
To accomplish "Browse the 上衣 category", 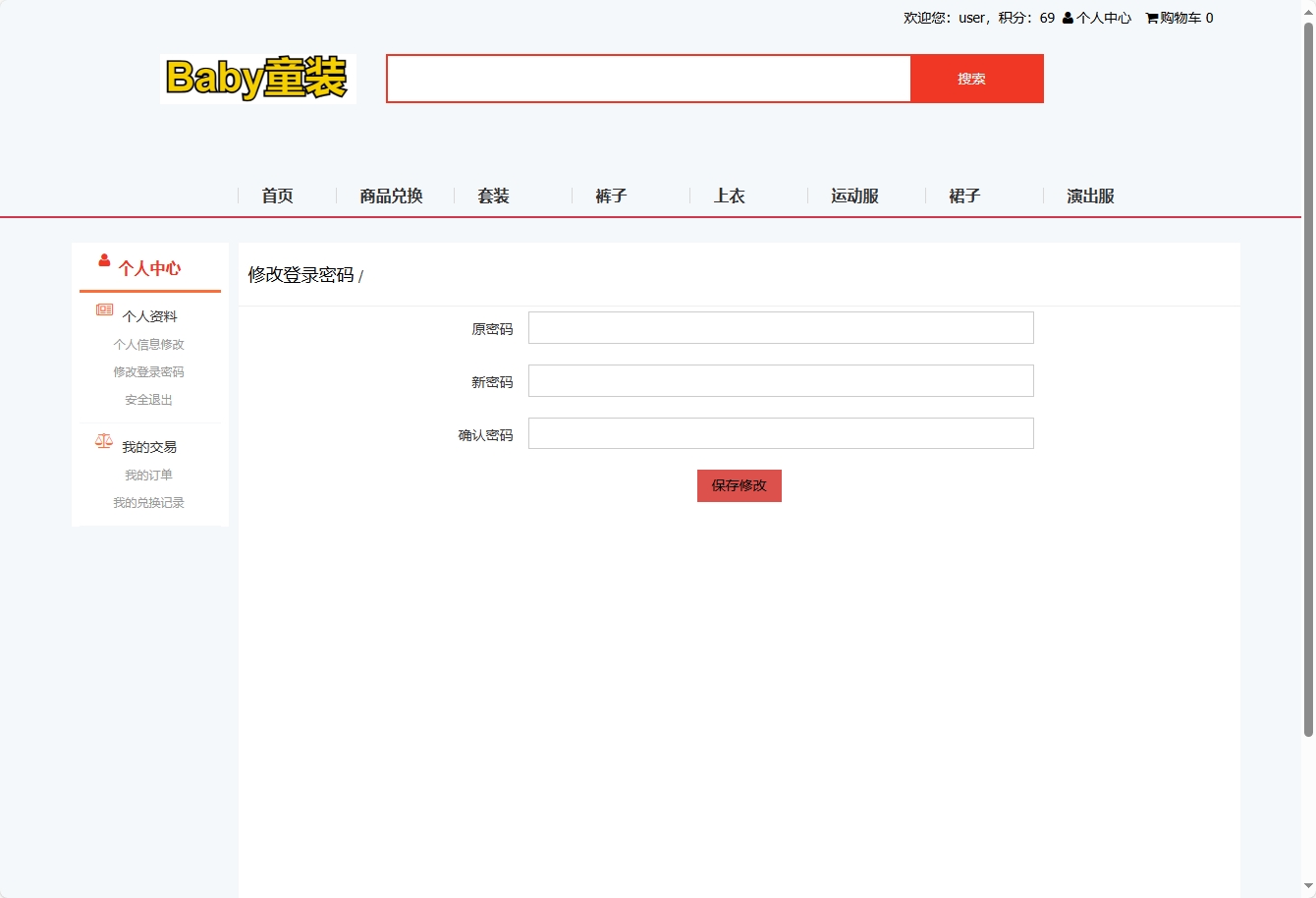I will point(730,196).
